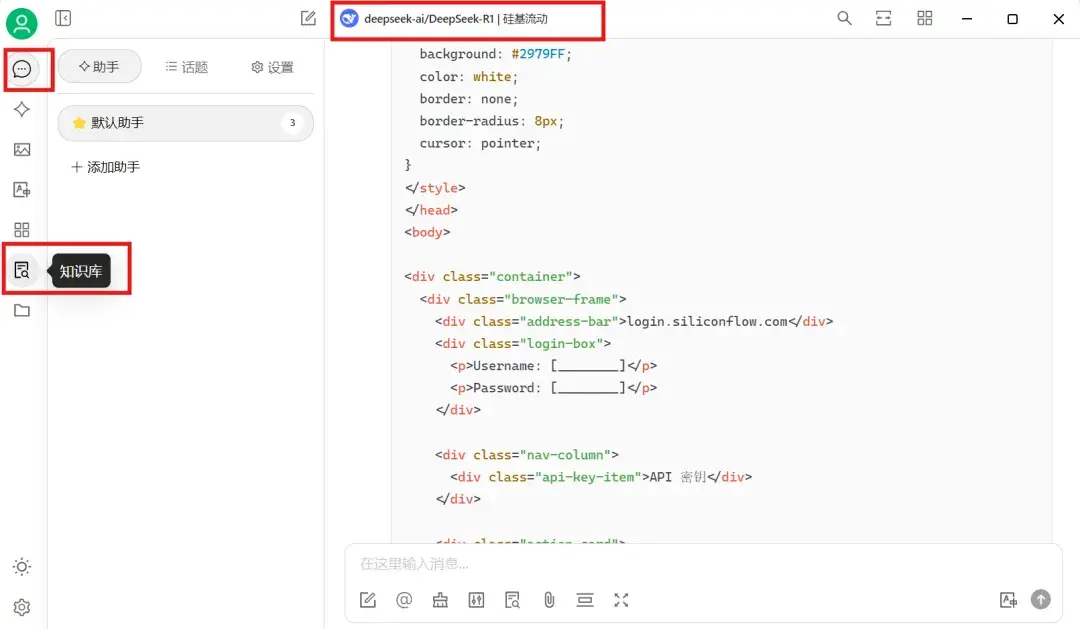This screenshot has width=1080, height=629.
Task: Click the 'Password:' line in code
Action: (554, 388)
